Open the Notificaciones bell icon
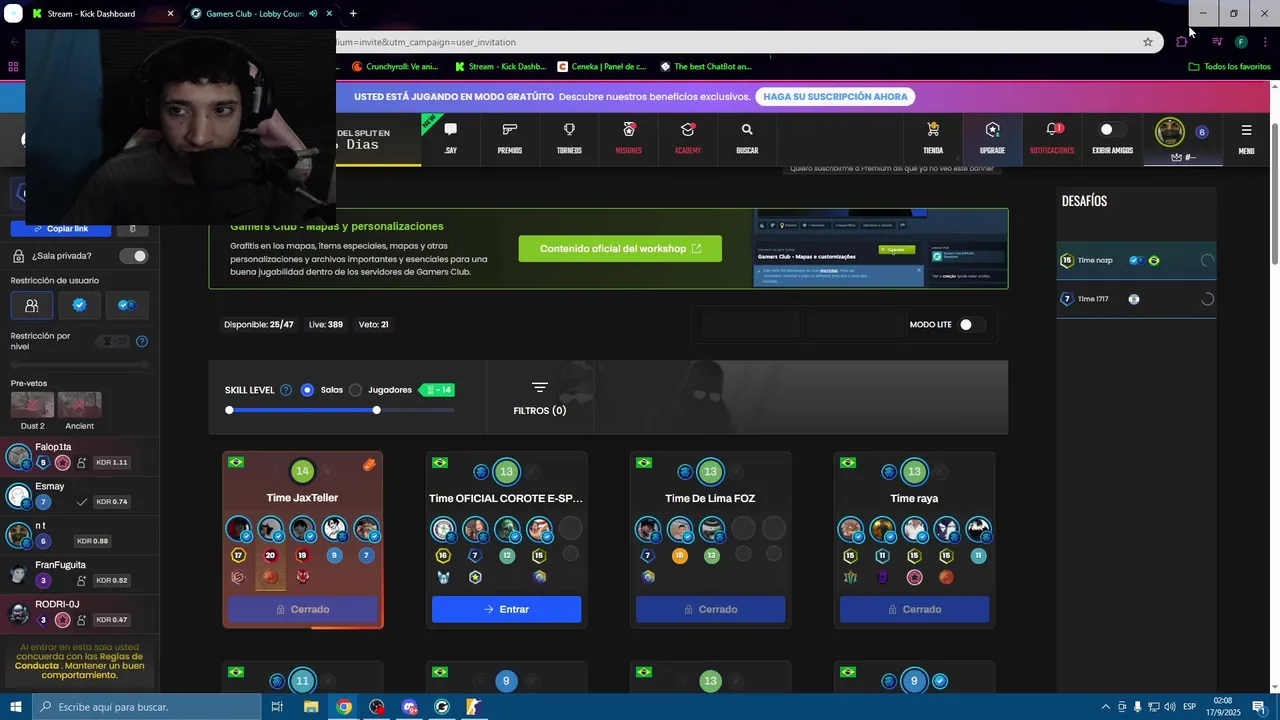 pyautogui.click(x=1052, y=130)
